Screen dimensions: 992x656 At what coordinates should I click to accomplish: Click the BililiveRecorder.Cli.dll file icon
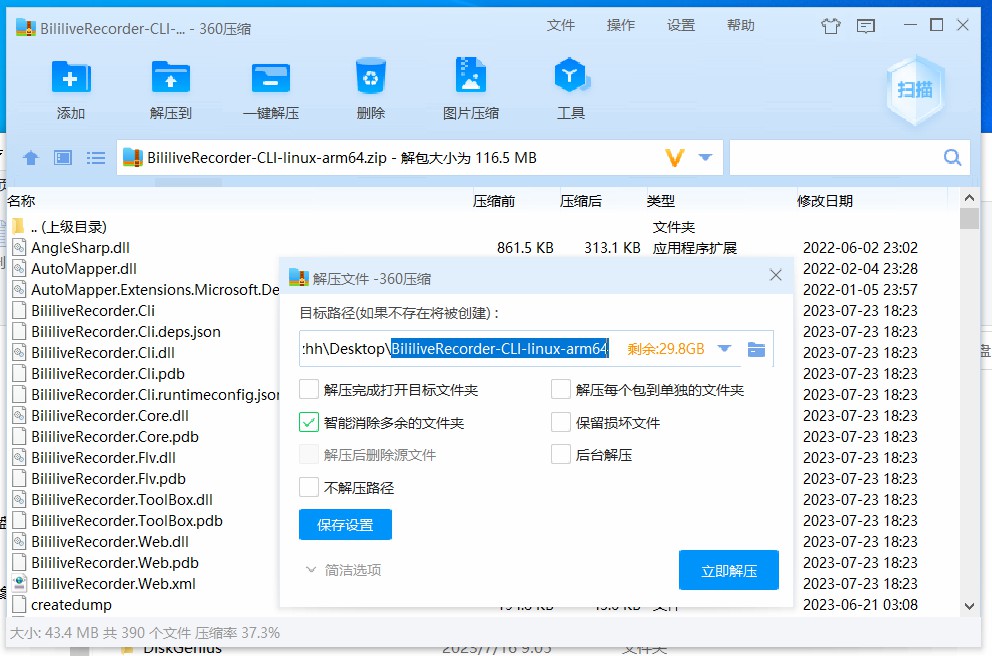20,352
